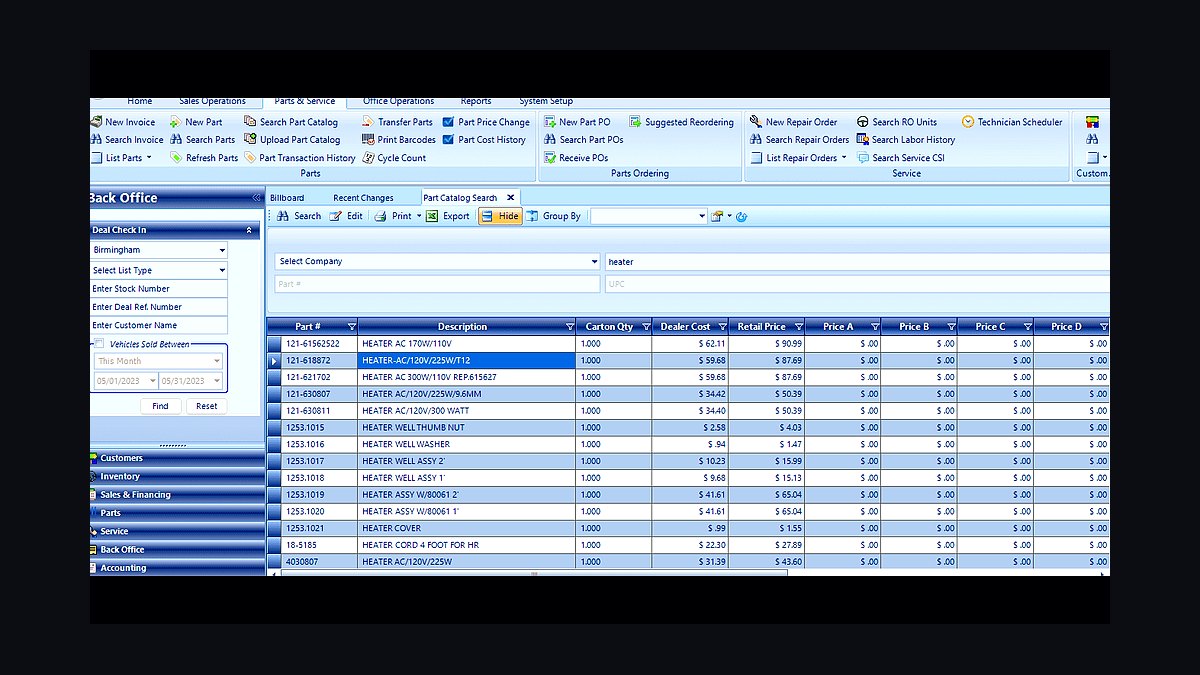1200x675 pixels.
Task: Click the Find button
Action: click(160, 406)
